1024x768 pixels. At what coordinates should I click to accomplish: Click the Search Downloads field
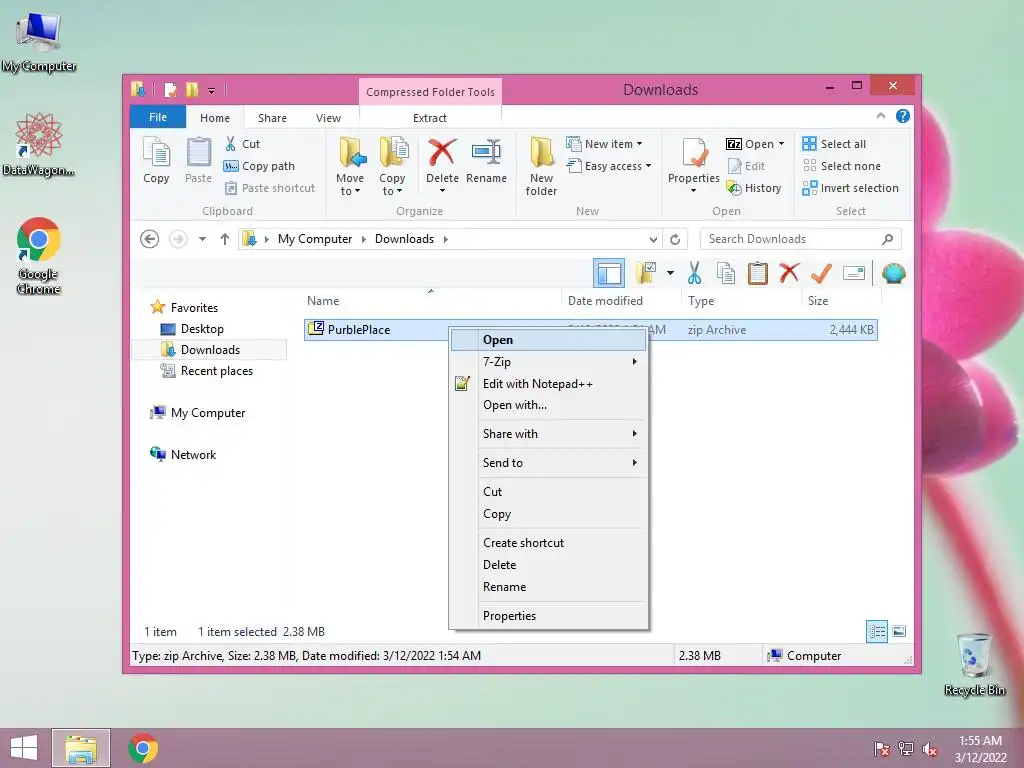[x=800, y=239]
